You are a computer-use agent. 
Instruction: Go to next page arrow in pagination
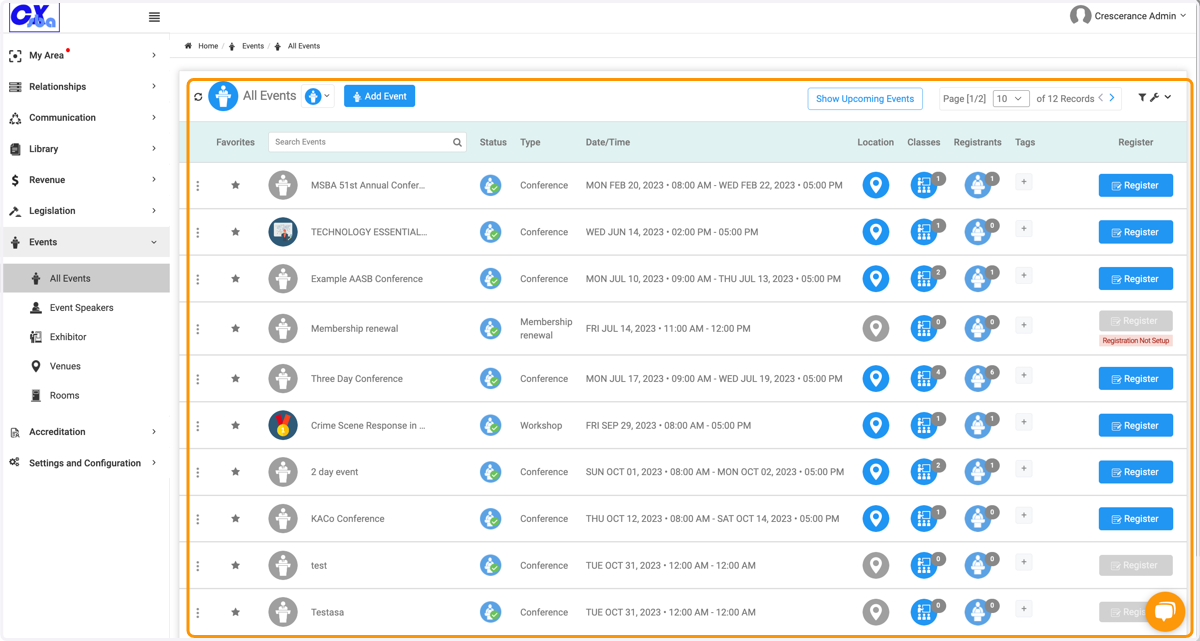click(x=1112, y=98)
